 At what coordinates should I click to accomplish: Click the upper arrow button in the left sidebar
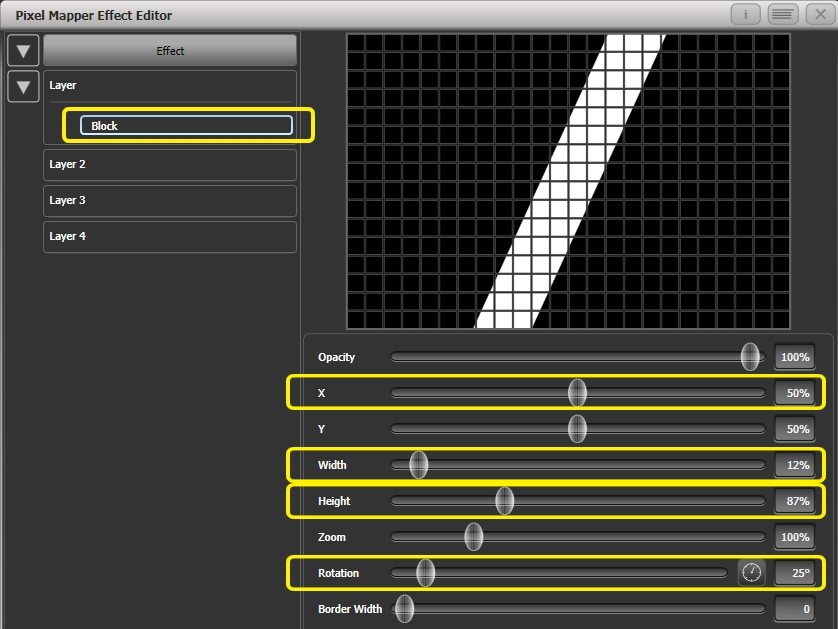tap(23, 50)
